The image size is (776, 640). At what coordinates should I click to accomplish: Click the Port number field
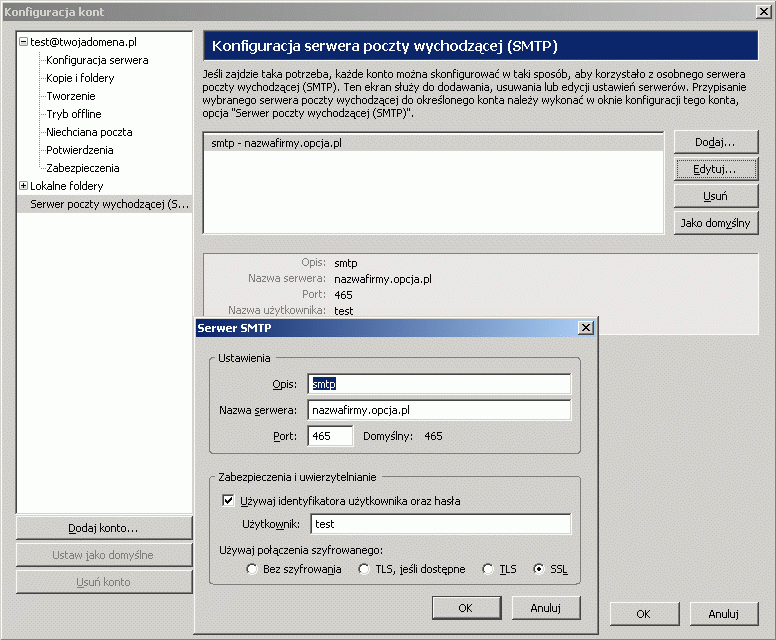tap(330, 436)
